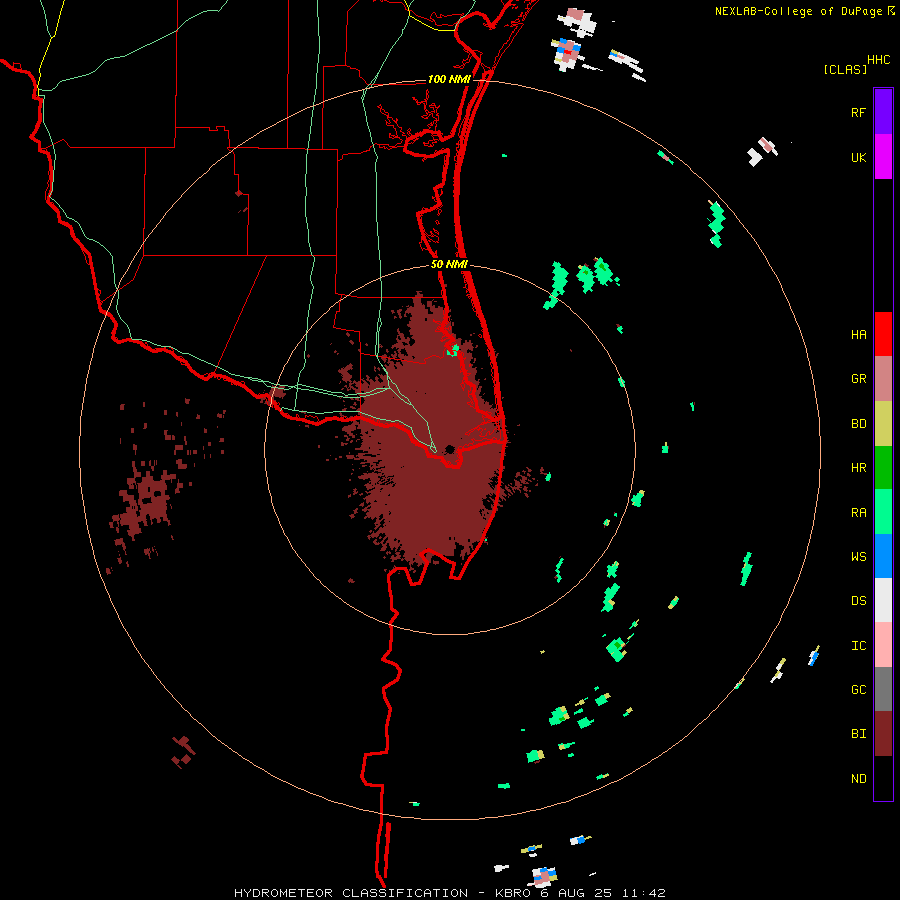Image resolution: width=900 pixels, height=900 pixels.
Task: Click the BD legend label
Action: tap(858, 424)
